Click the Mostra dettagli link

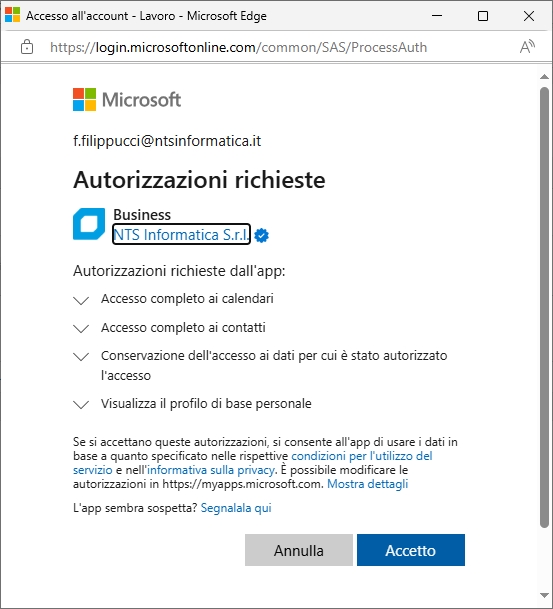(x=367, y=484)
